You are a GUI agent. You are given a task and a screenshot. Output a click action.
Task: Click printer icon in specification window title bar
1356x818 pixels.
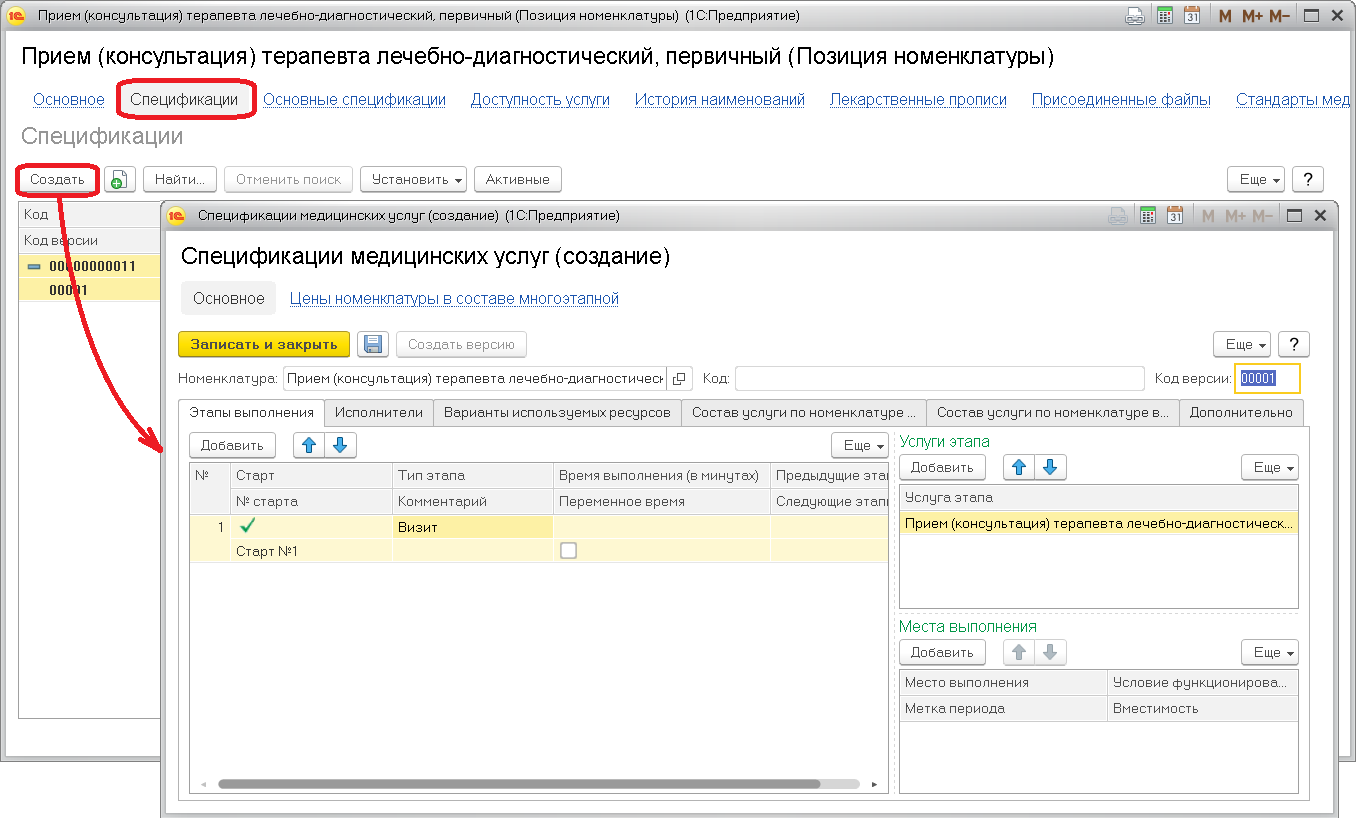click(x=1120, y=215)
